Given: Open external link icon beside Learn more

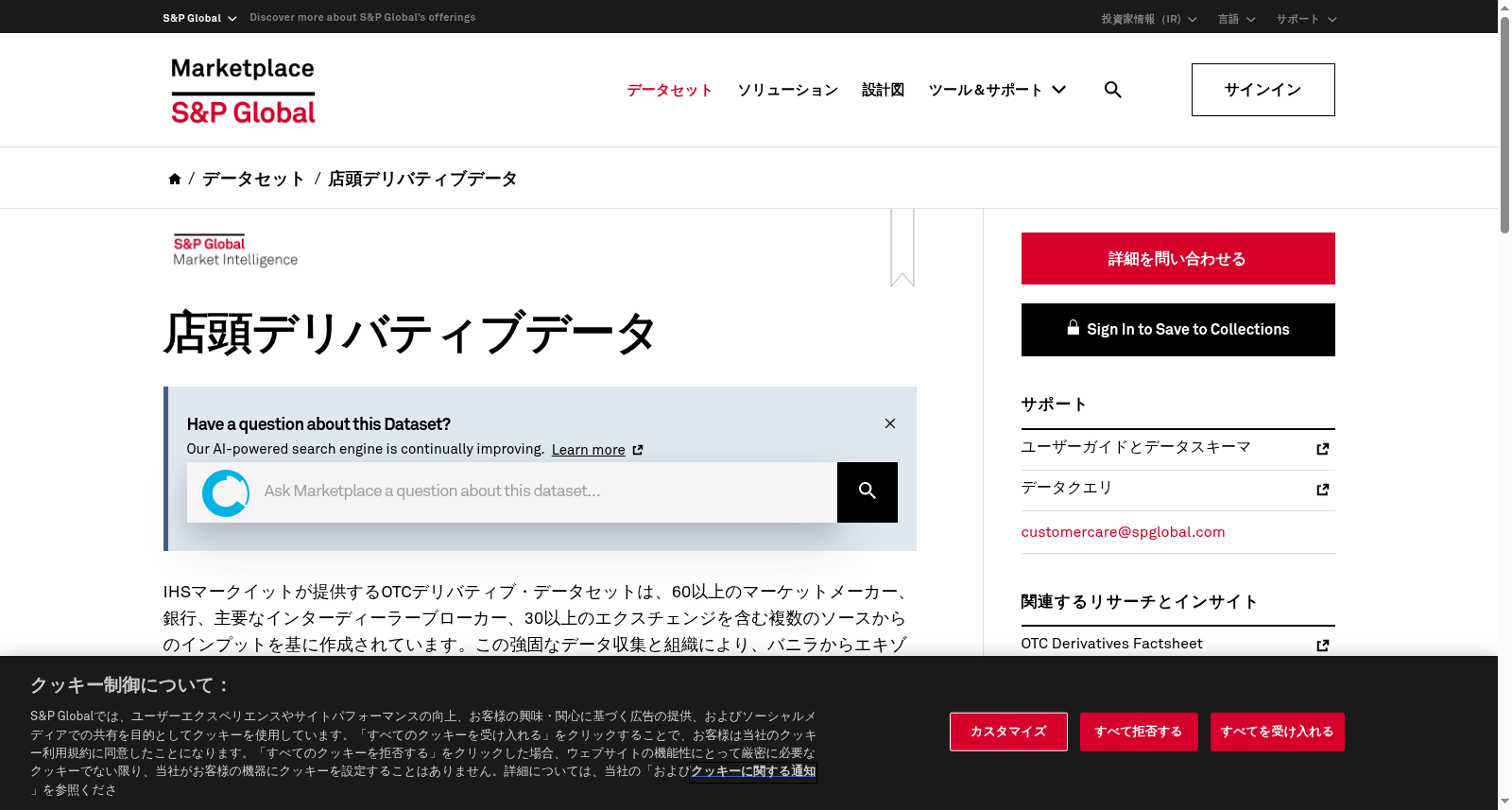Looking at the screenshot, I should coord(638,450).
